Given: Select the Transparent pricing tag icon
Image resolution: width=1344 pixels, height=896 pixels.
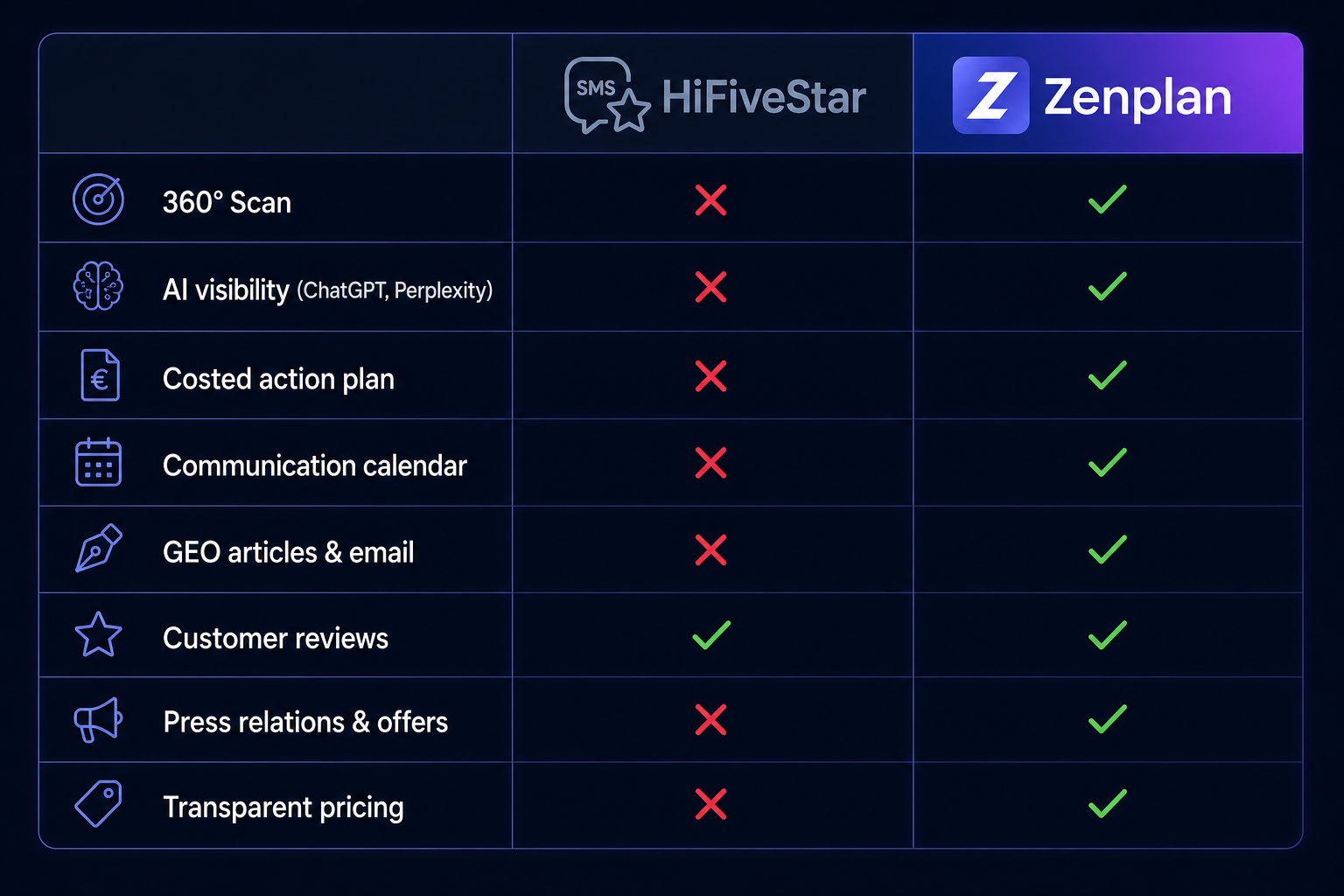Looking at the screenshot, I should coord(98,803).
